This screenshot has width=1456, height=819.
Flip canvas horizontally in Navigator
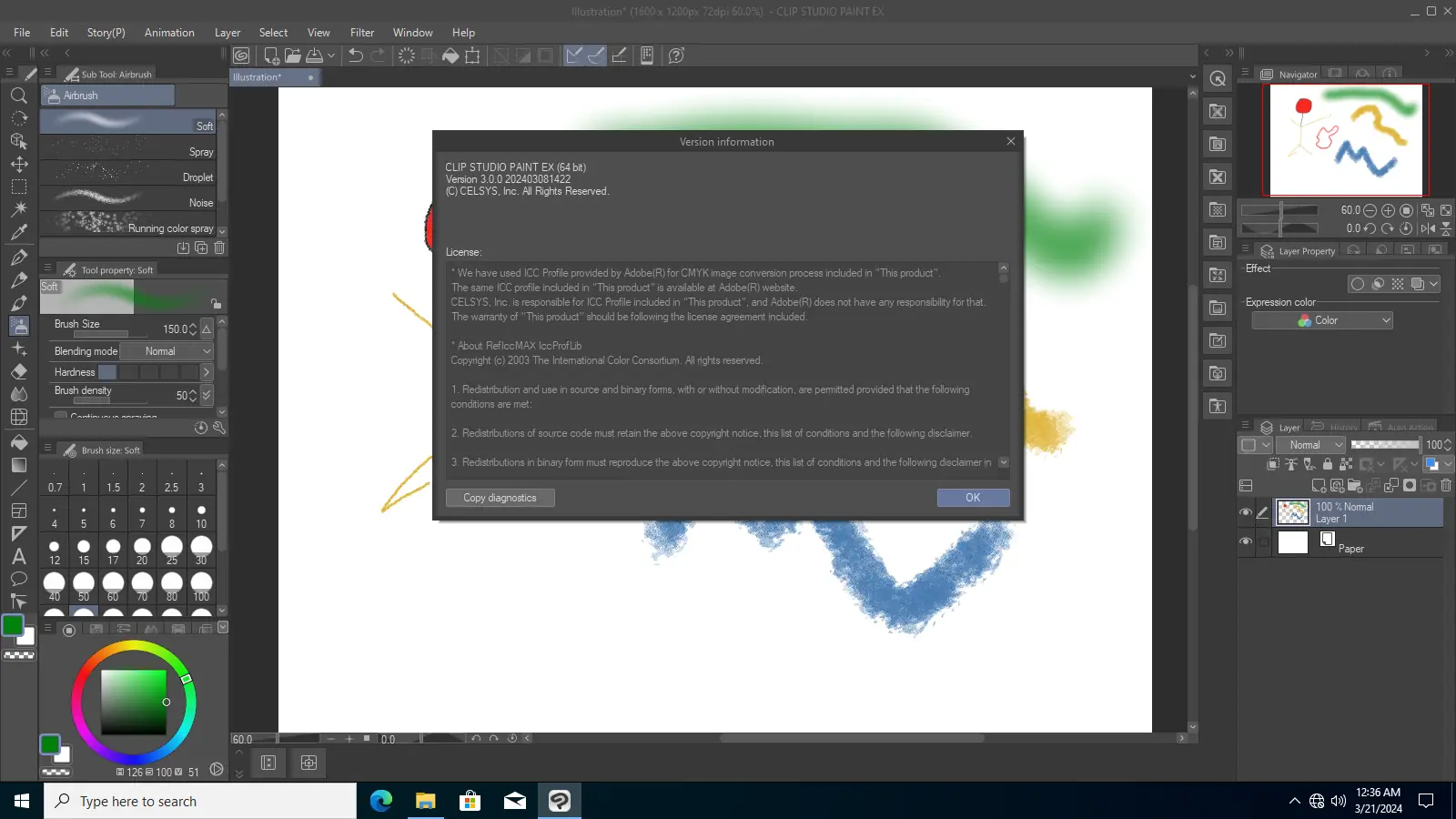coord(1428,228)
